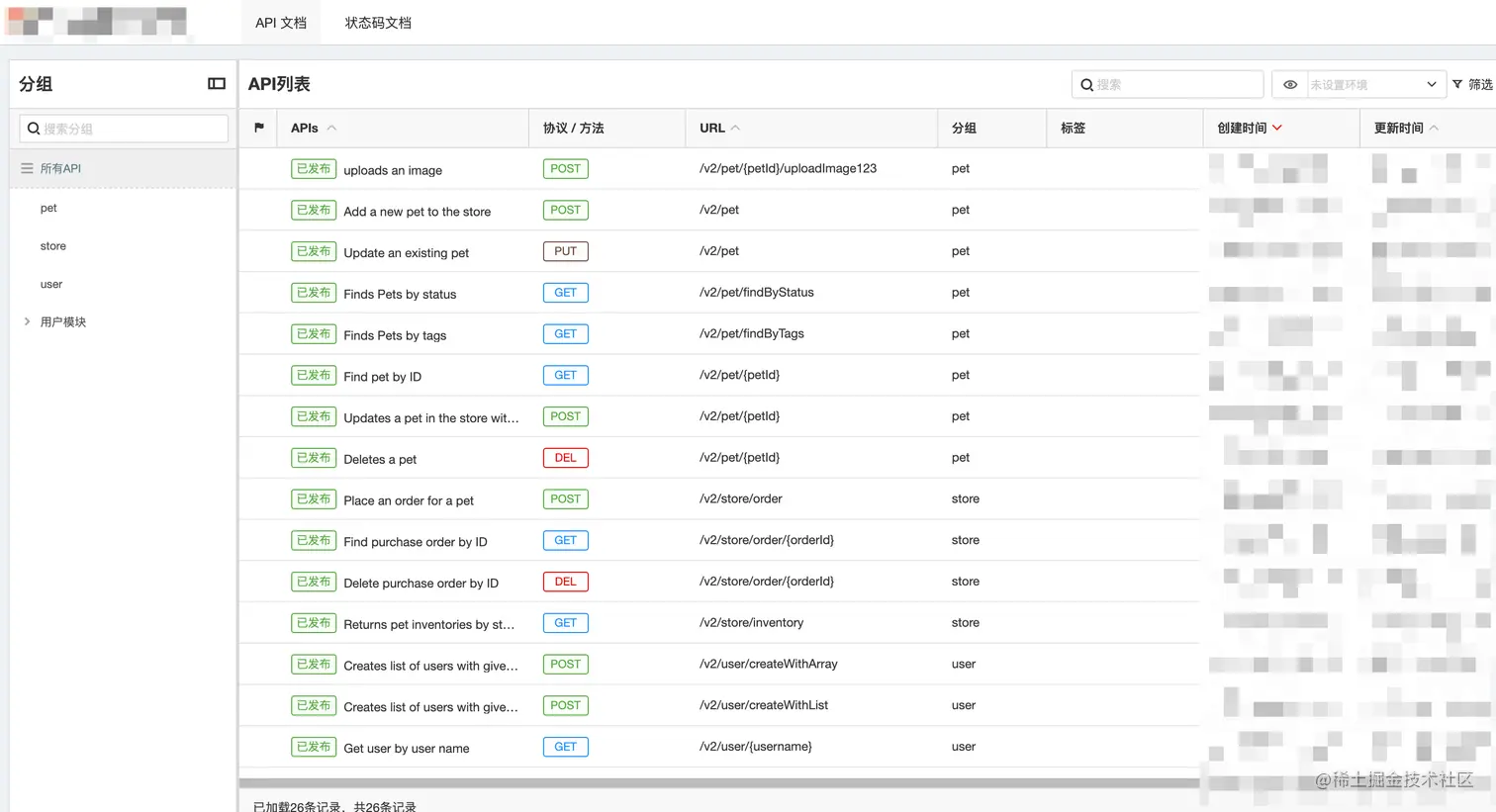Click the /v2/pet/findByTags URL
Viewport: 1496px width, 812px height.
(751, 333)
